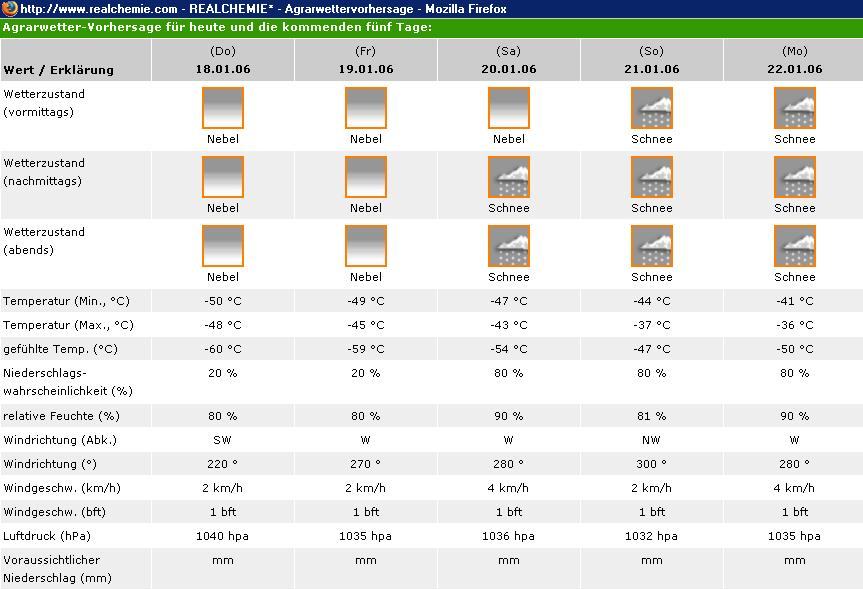Select the 18.01.06 date column header
The height and width of the screenshot is (589, 863).
pyautogui.click(x=223, y=69)
